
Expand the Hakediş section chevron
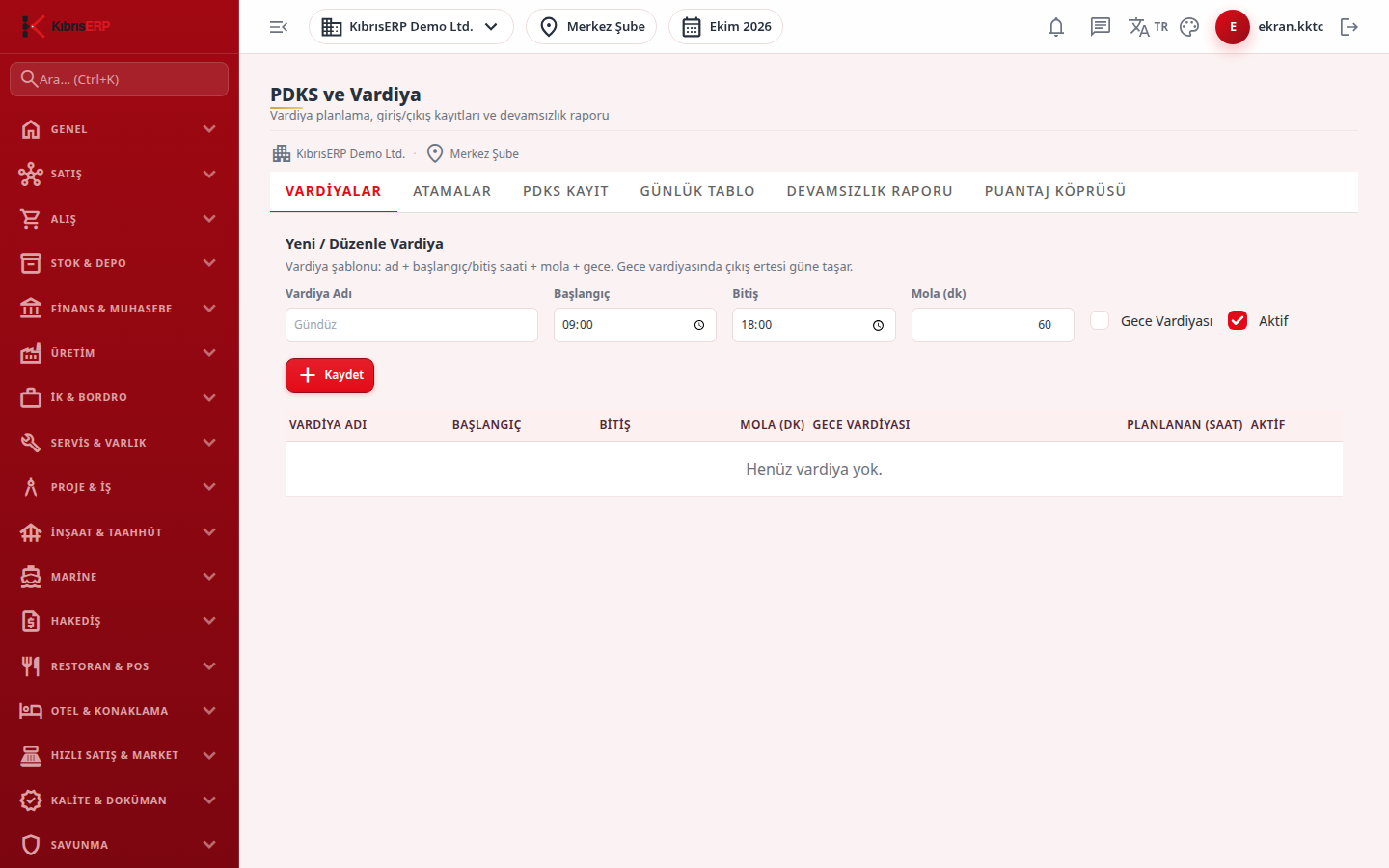click(209, 621)
